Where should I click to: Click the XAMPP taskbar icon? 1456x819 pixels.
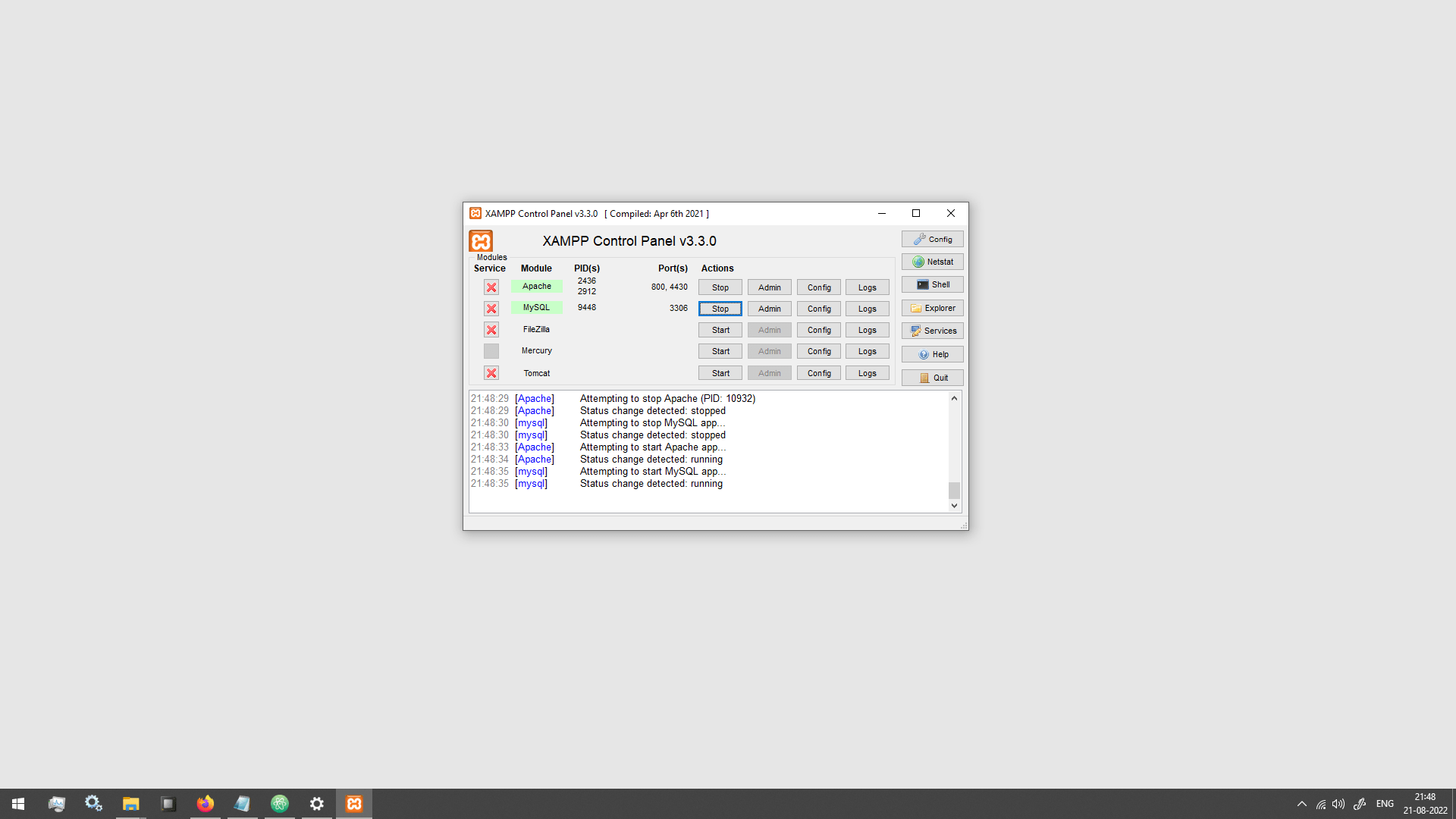354,804
